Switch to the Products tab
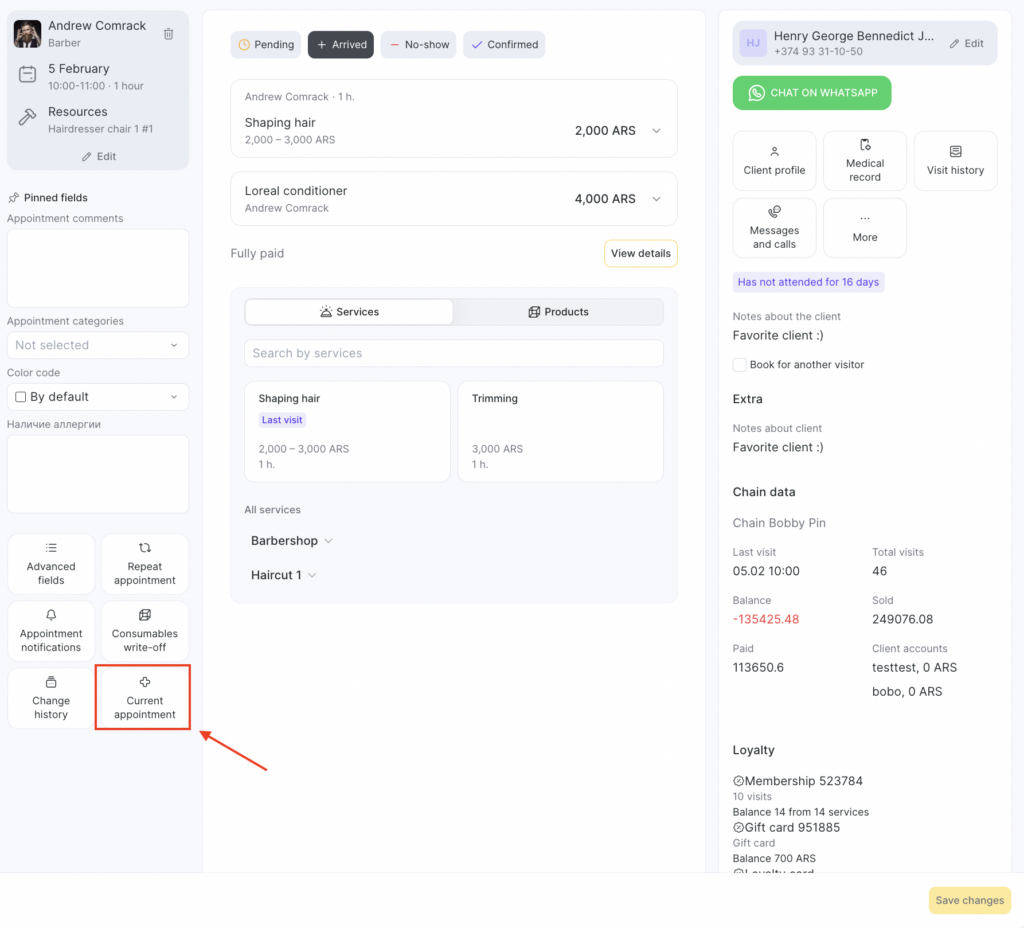1024x928 pixels. coord(558,312)
